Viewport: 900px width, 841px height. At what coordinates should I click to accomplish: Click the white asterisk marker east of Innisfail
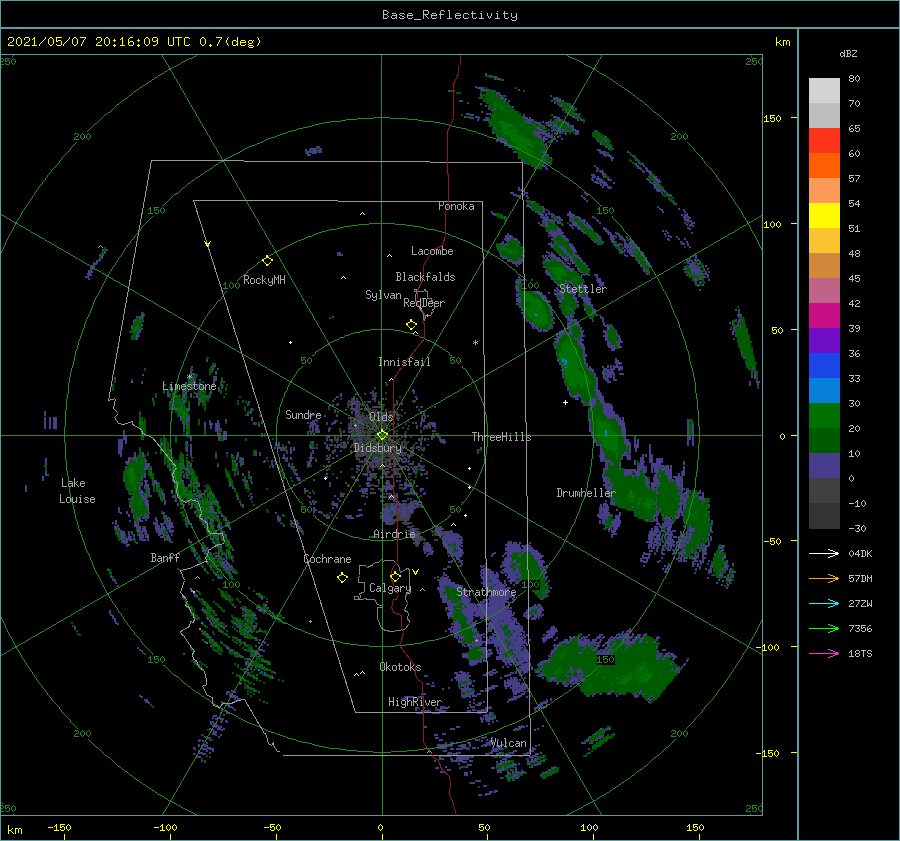(475, 343)
